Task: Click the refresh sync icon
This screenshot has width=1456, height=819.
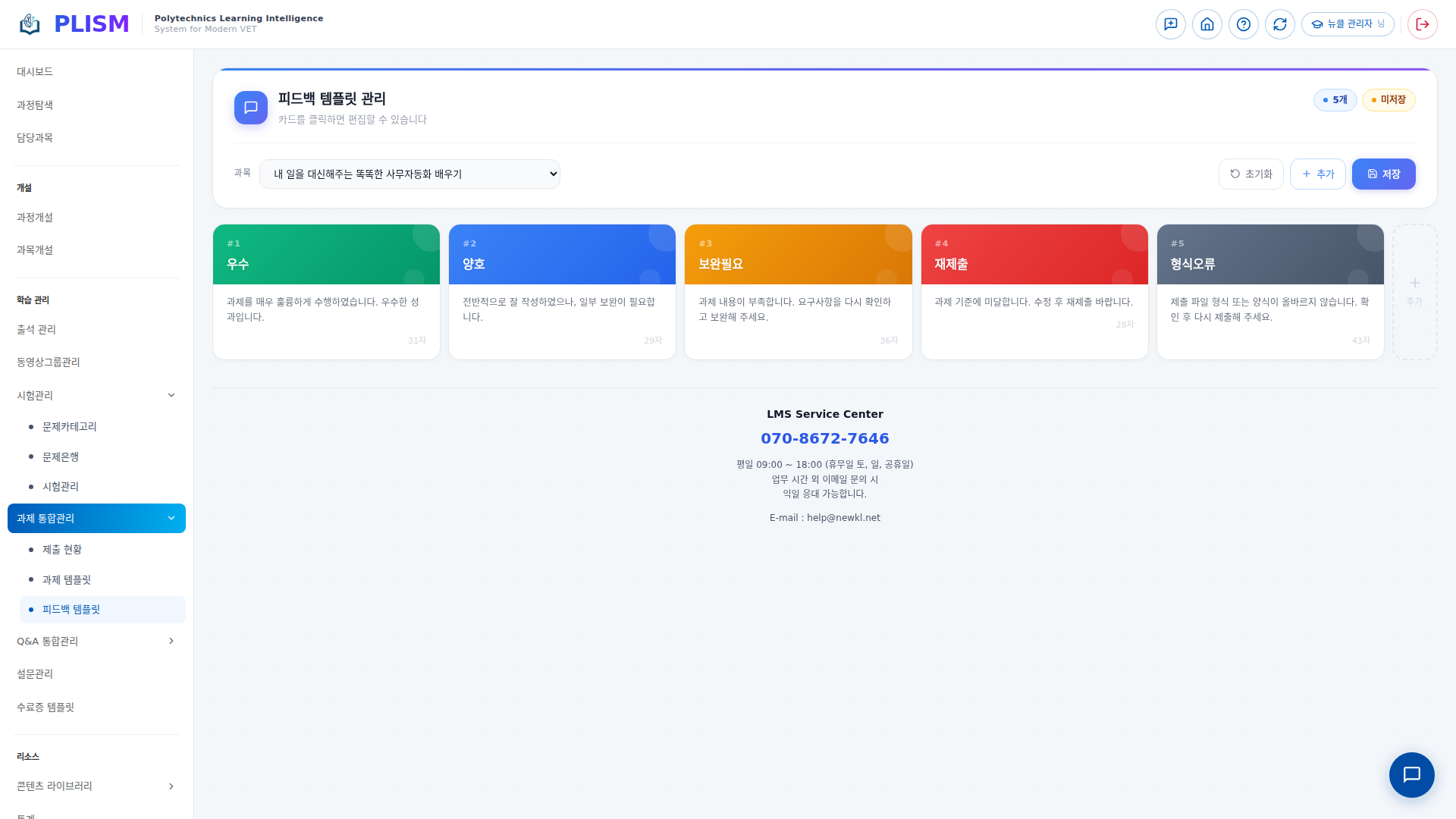Action: (x=1279, y=24)
